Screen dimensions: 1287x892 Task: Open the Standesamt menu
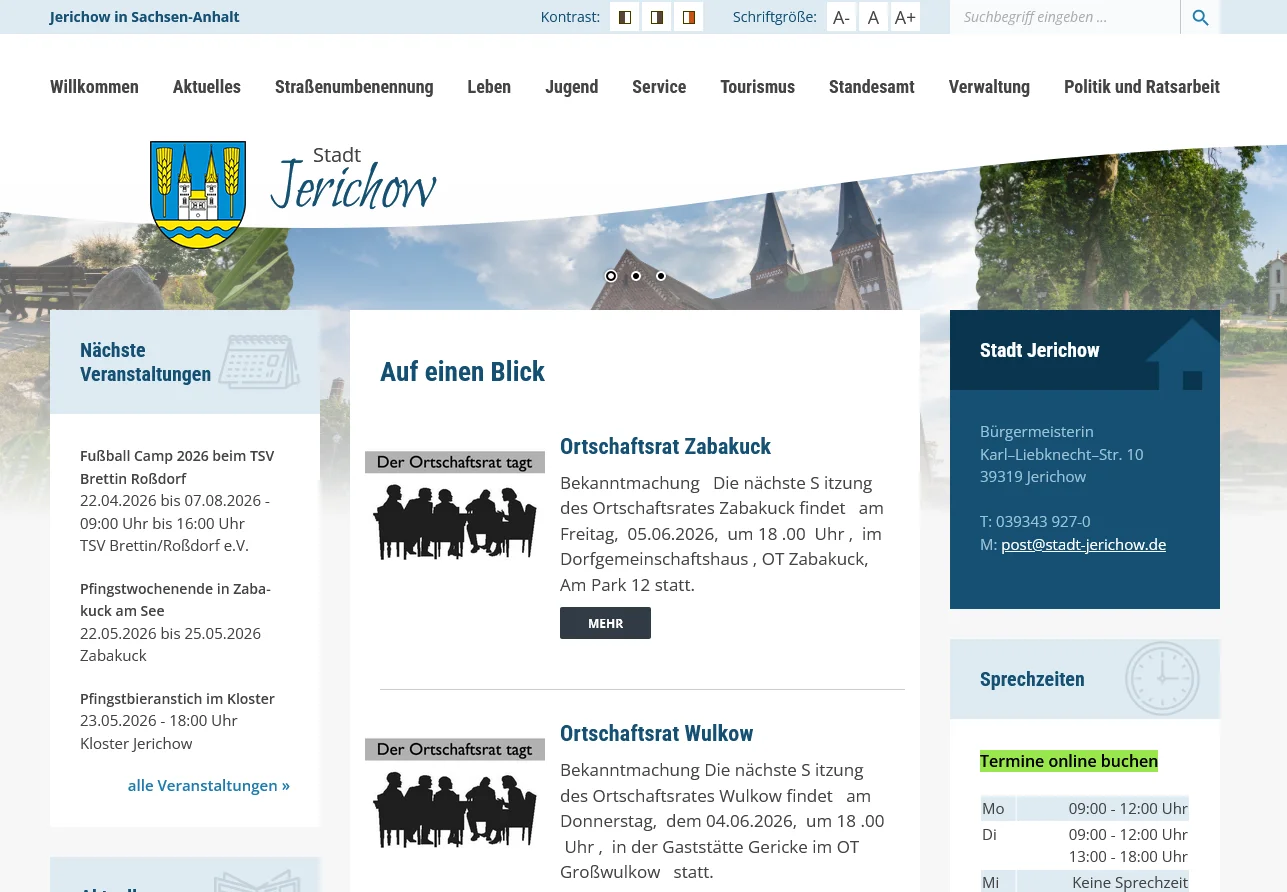(872, 87)
